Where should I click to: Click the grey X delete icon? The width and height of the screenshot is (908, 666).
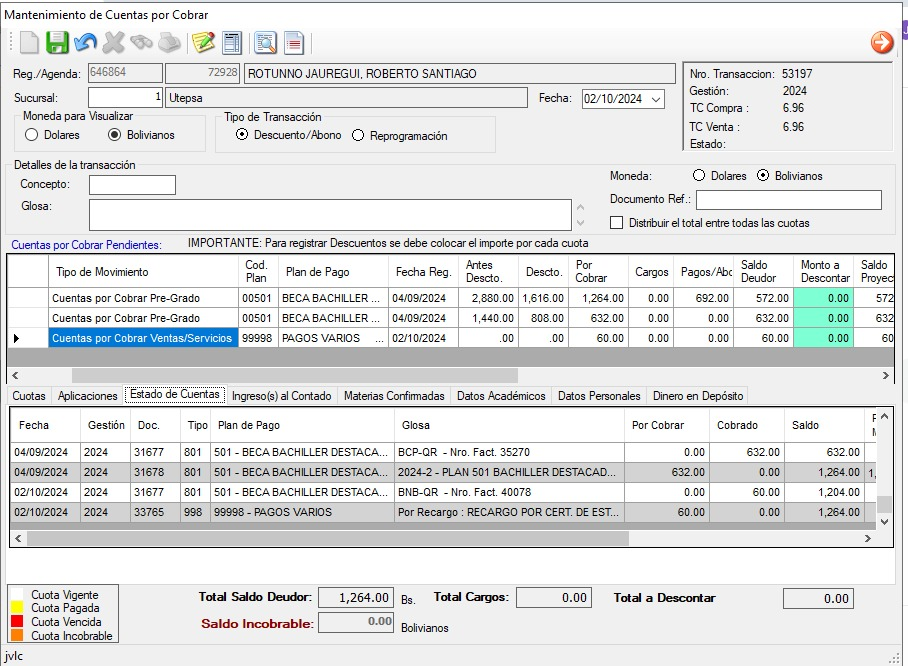pyautogui.click(x=114, y=42)
